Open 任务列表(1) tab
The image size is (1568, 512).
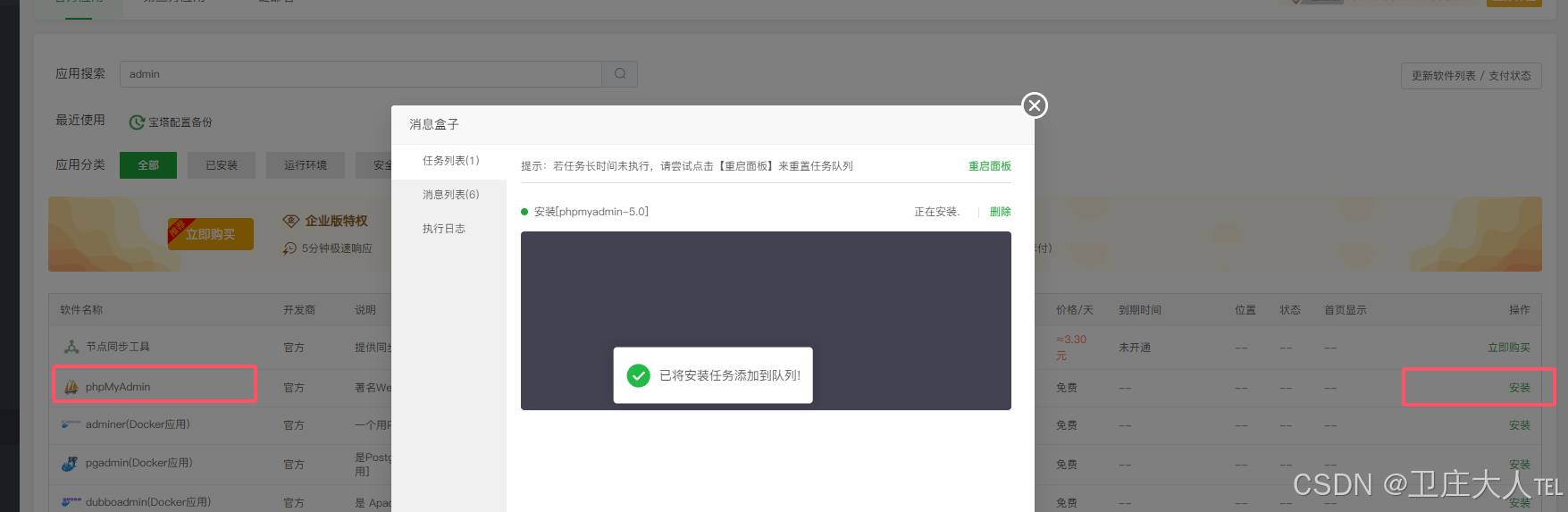[450, 161]
